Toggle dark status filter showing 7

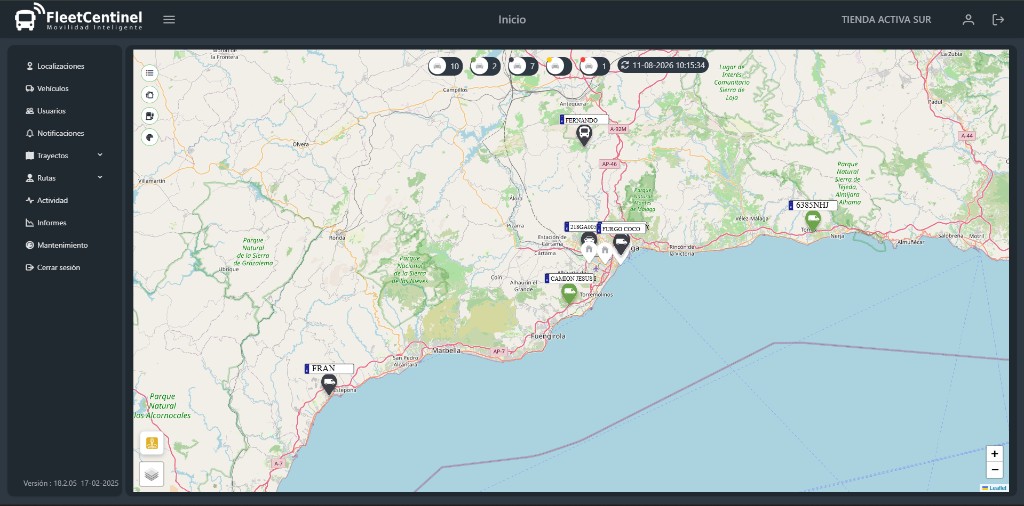coord(524,66)
